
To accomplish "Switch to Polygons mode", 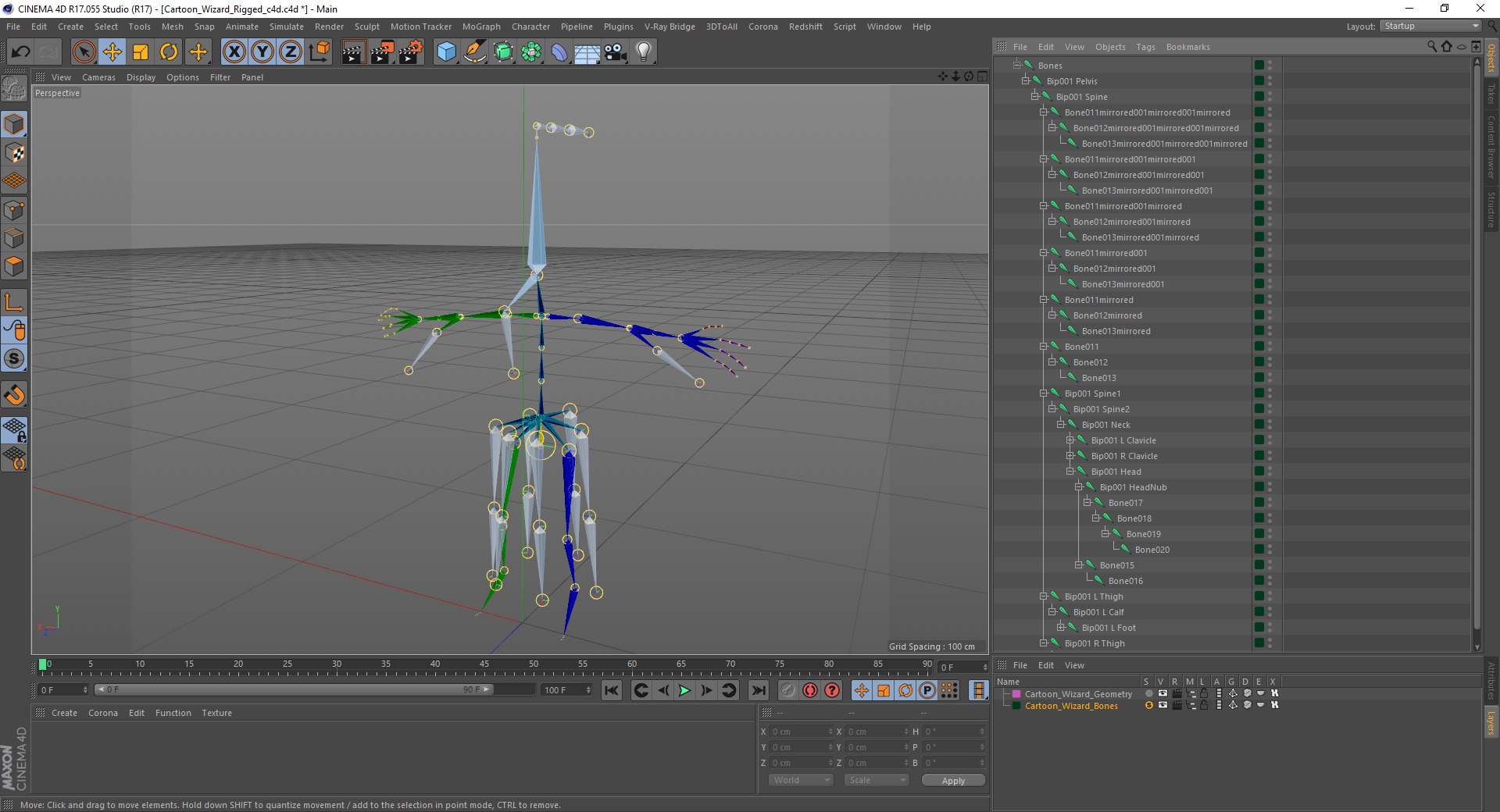I will click(x=14, y=266).
